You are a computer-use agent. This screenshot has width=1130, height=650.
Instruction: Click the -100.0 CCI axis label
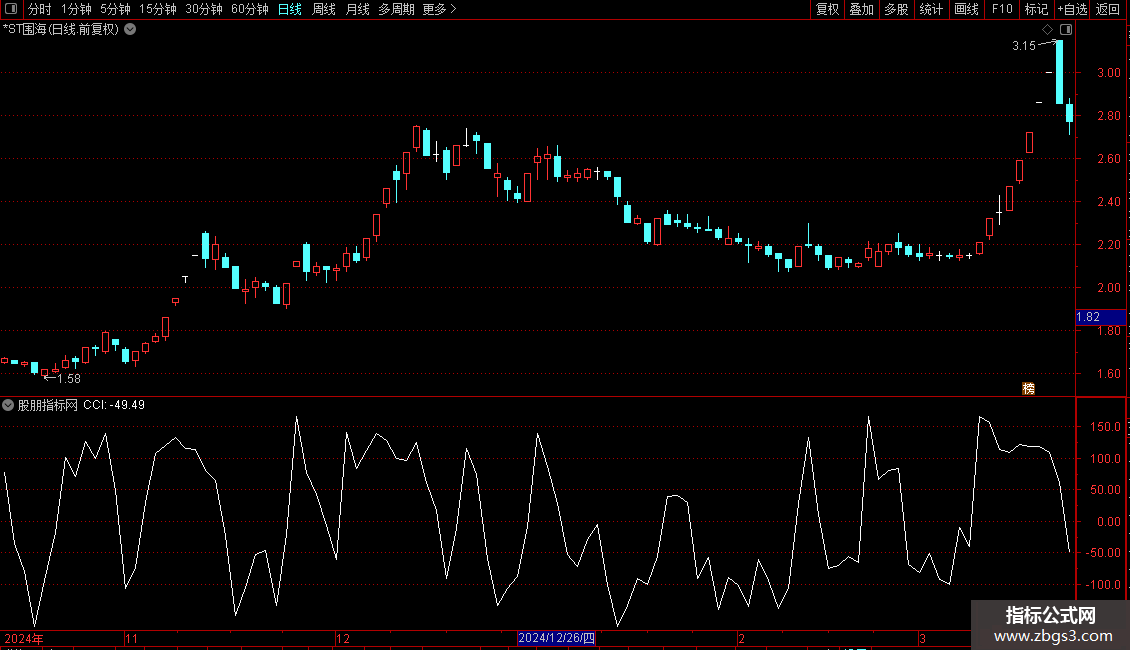(x=1103, y=584)
